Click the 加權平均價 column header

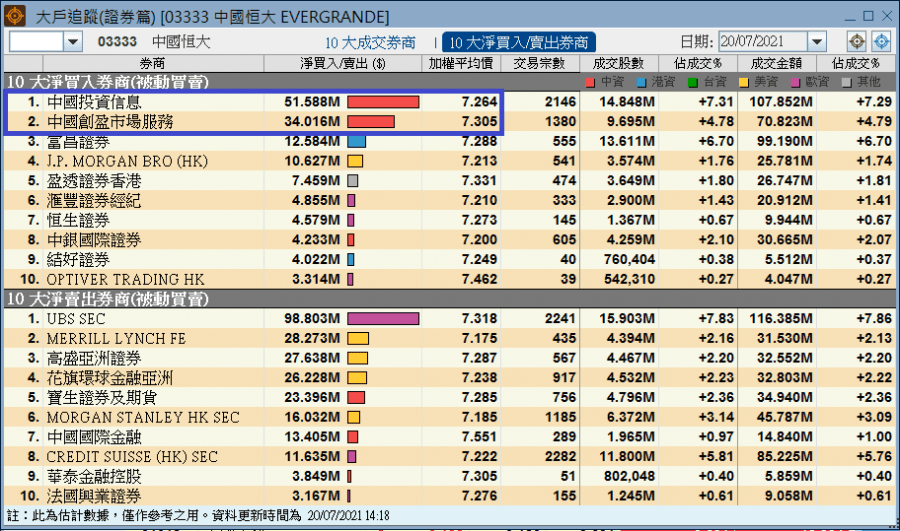coord(461,63)
